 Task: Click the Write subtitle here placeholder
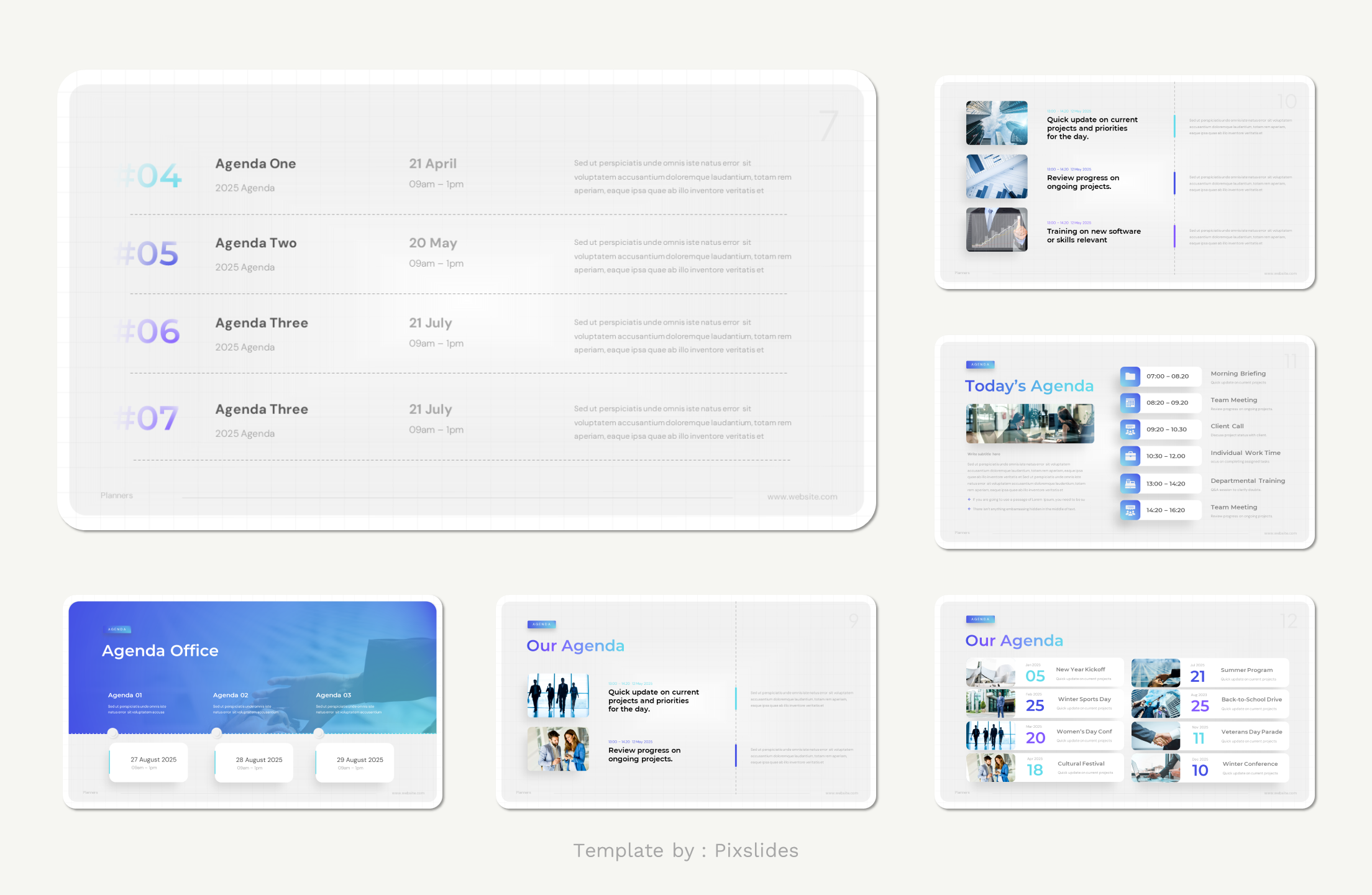(983, 454)
